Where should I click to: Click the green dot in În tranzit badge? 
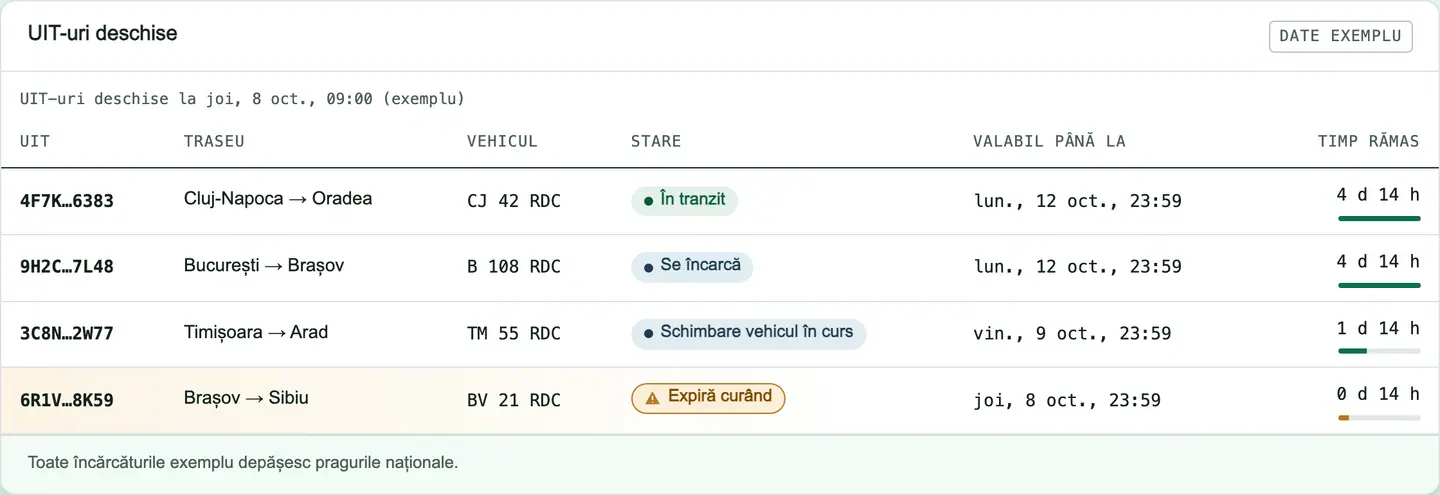click(649, 201)
